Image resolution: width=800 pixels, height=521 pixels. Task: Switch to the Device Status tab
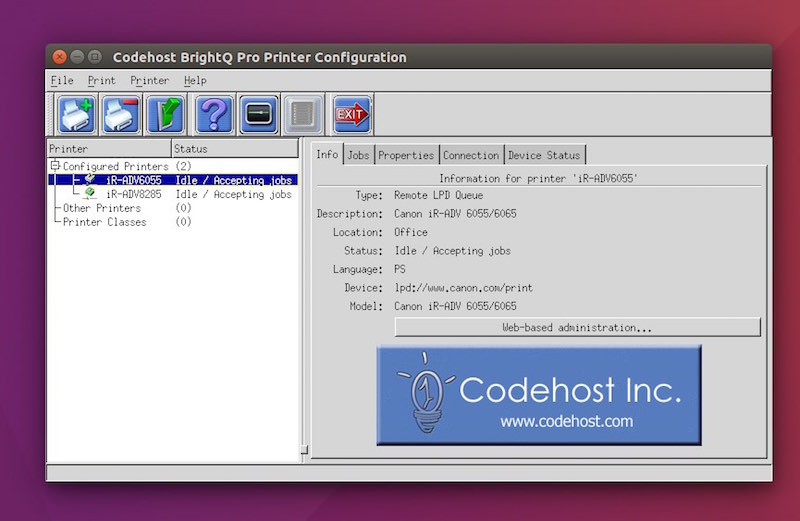pyautogui.click(x=544, y=155)
